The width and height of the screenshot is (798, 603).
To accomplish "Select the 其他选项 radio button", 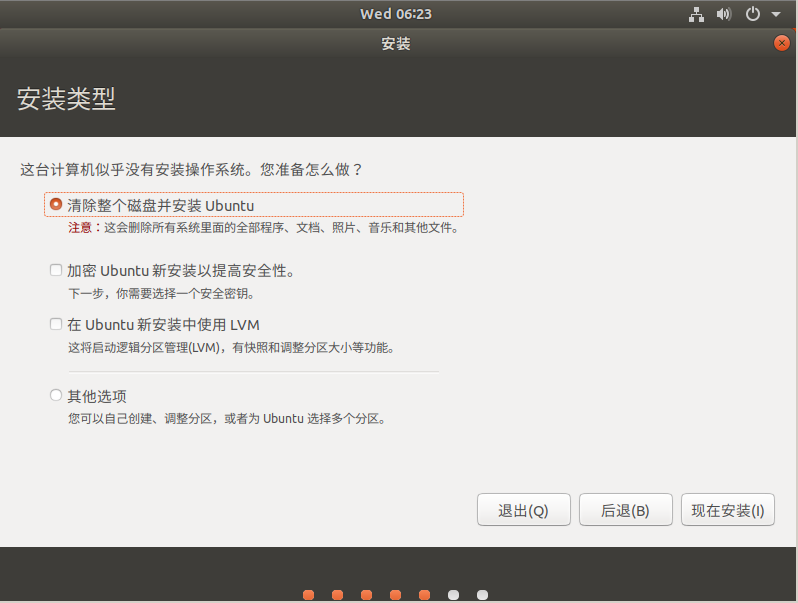I will 56,395.
